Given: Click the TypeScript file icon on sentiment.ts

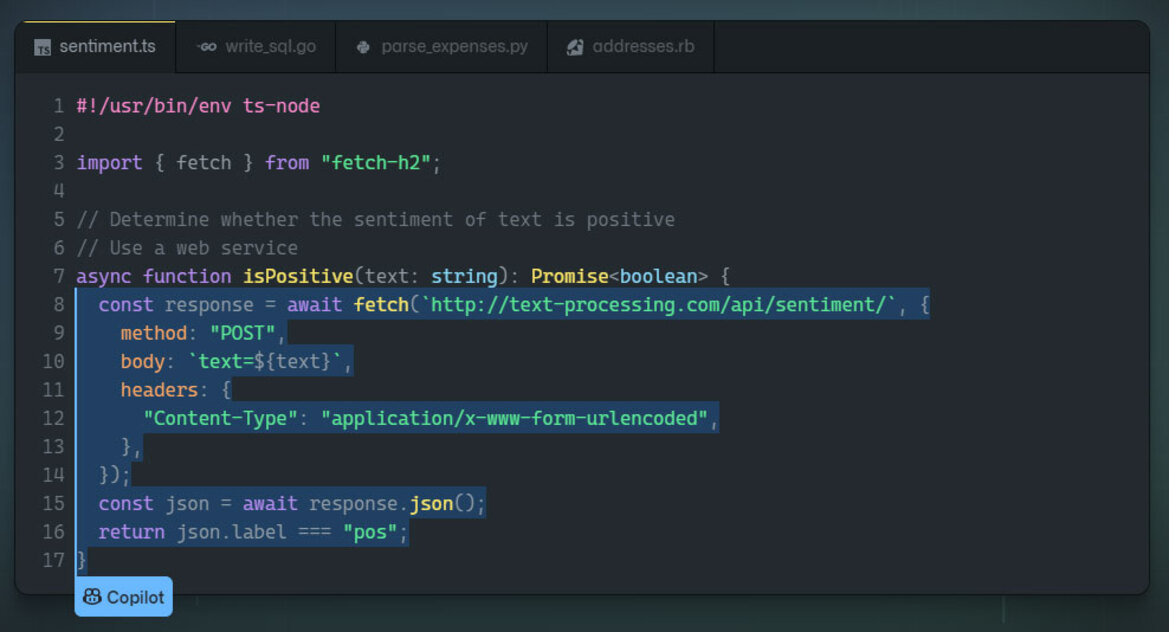Looking at the screenshot, I should point(42,48).
